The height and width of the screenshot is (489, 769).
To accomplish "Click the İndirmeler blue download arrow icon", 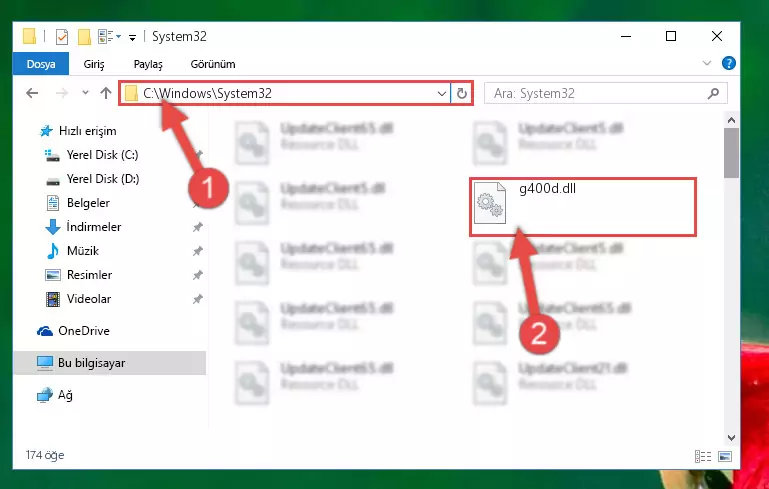I will (52, 227).
